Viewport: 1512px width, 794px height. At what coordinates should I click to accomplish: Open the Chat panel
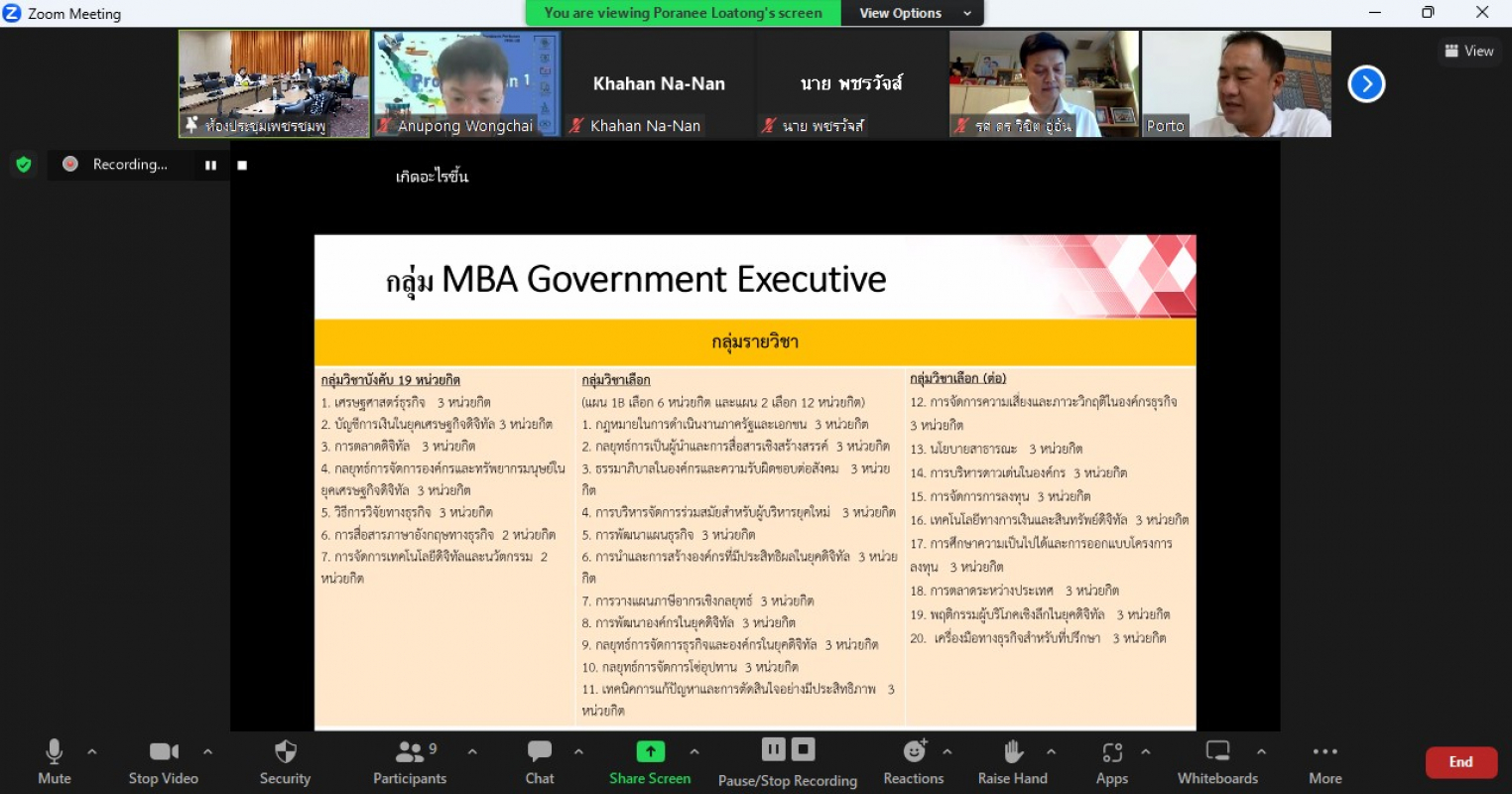click(x=540, y=762)
